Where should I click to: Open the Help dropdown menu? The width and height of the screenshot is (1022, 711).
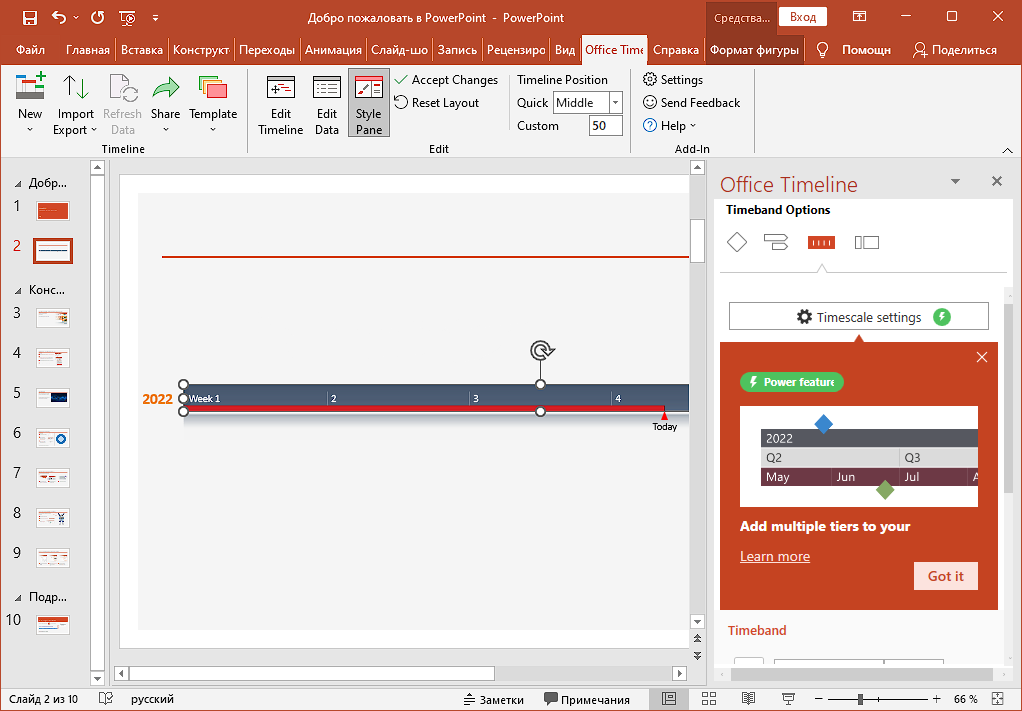pyautogui.click(x=670, y=126)
